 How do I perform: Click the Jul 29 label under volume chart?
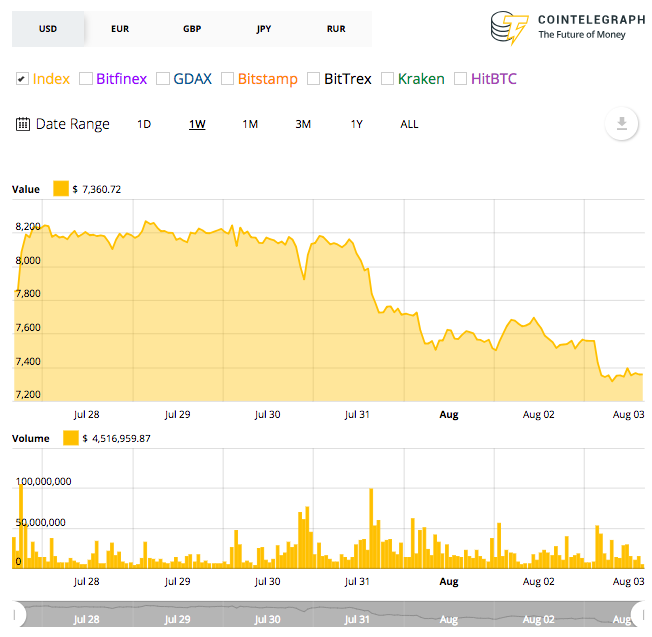[x=177, y=581]
